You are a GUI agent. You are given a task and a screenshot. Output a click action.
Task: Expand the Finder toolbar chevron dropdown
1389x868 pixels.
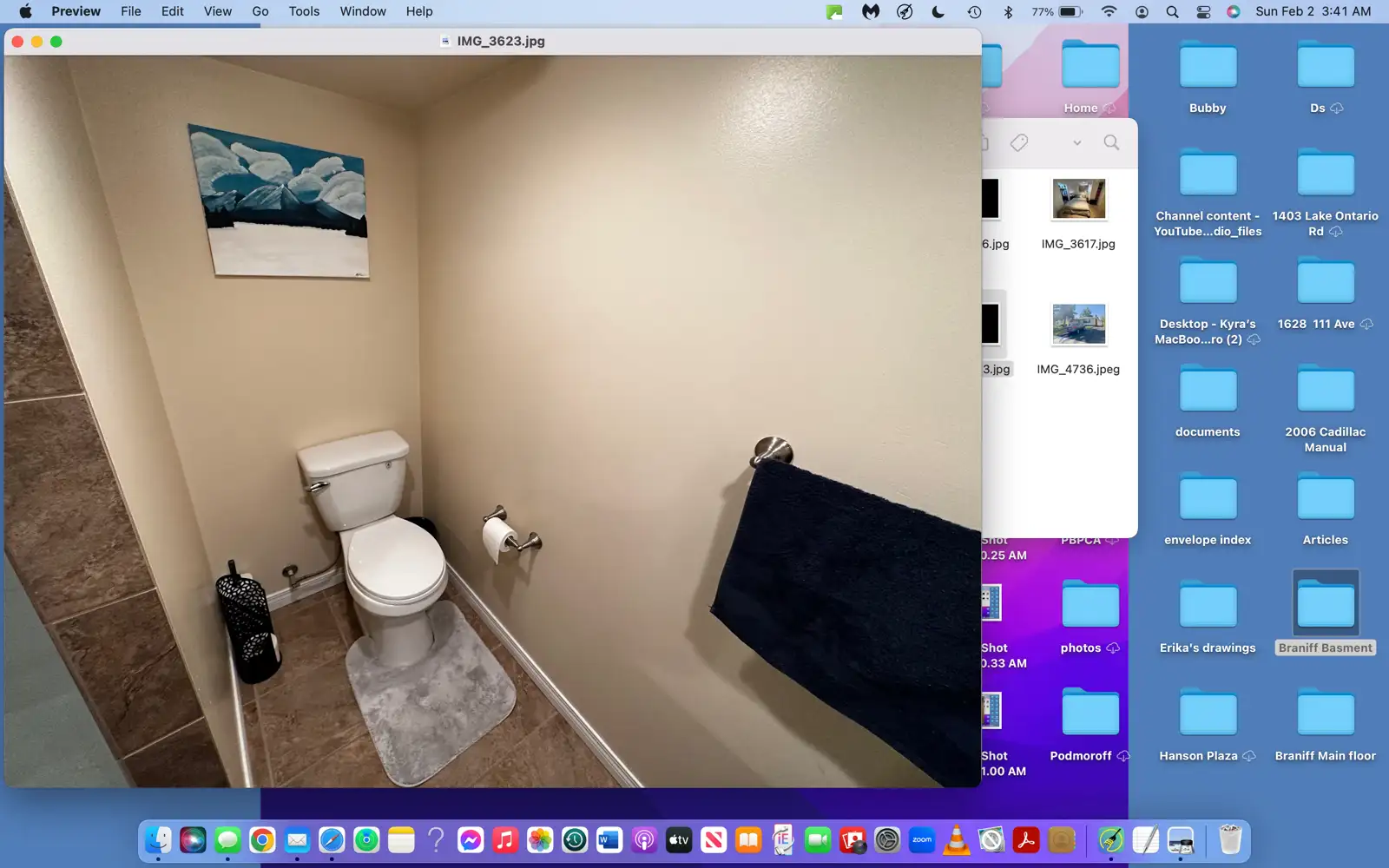pos(1076,143)
